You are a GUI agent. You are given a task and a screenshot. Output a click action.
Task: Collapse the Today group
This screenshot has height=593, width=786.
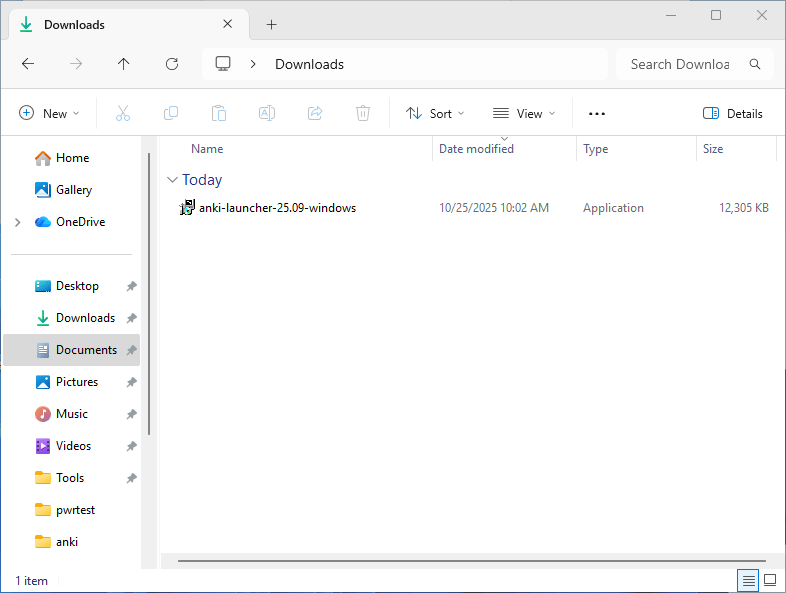tap(171, 180)
